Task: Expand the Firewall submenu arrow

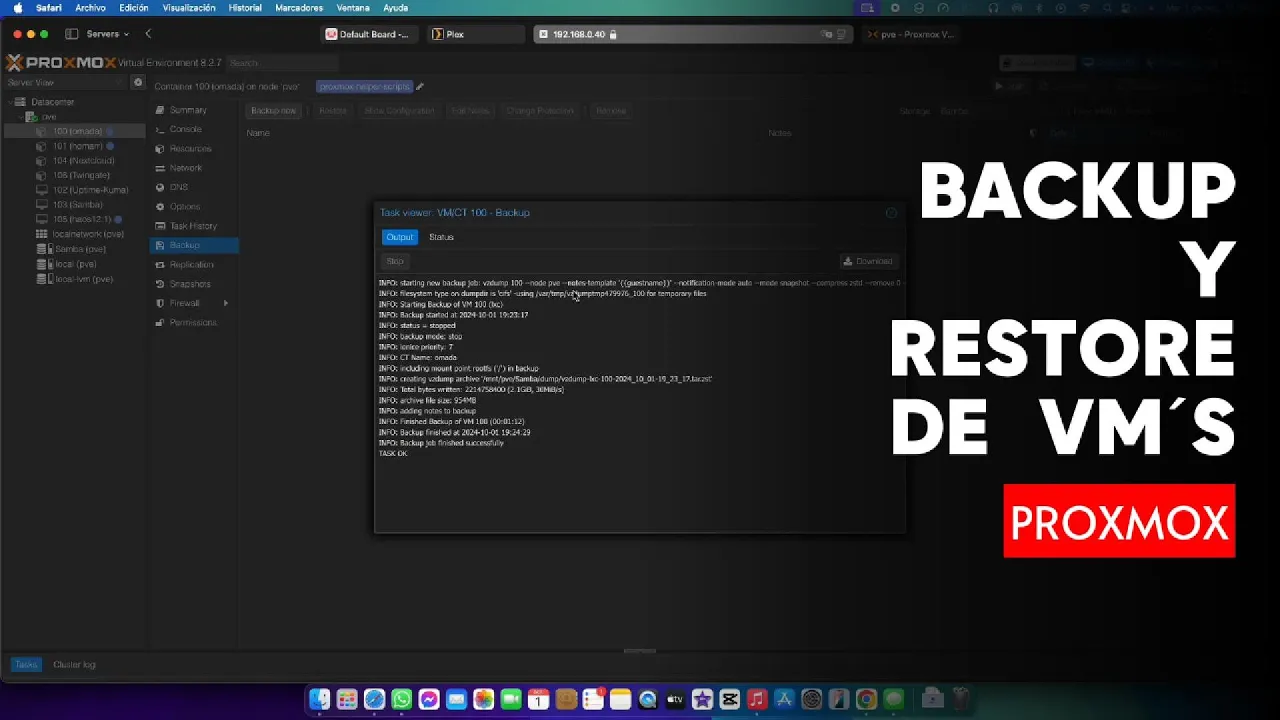Action: click(x=226, y=303)
